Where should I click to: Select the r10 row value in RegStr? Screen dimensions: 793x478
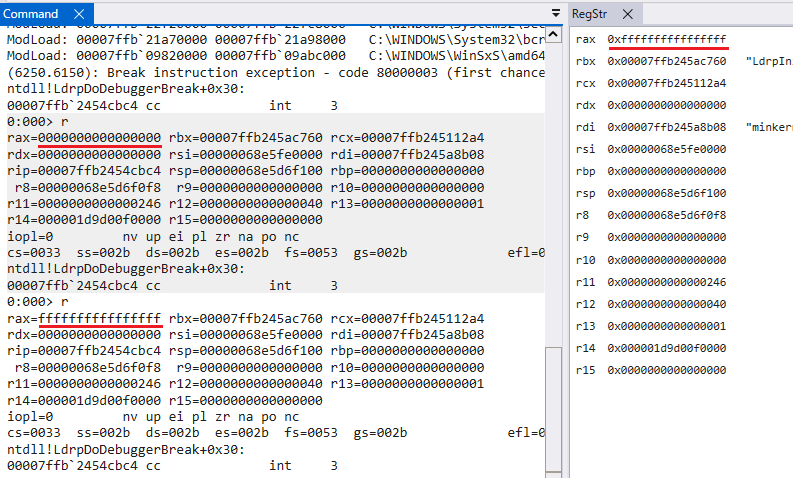[x=667, y=260]
